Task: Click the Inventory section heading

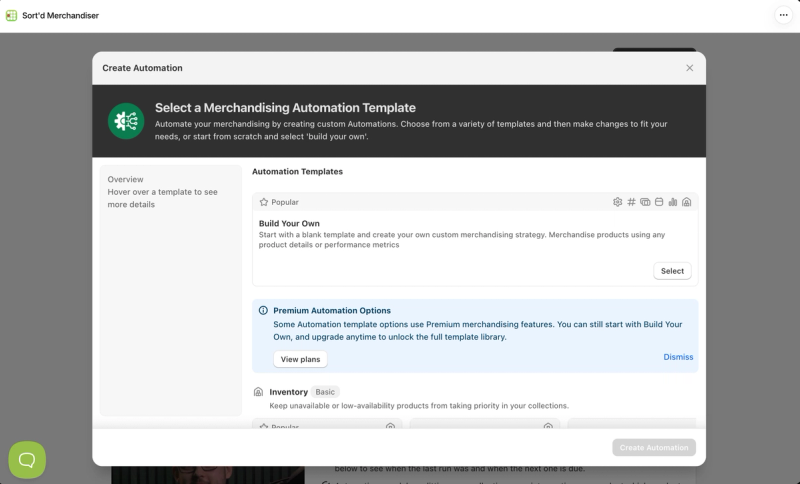Action: pyautogui.click(x=288, y=392)
